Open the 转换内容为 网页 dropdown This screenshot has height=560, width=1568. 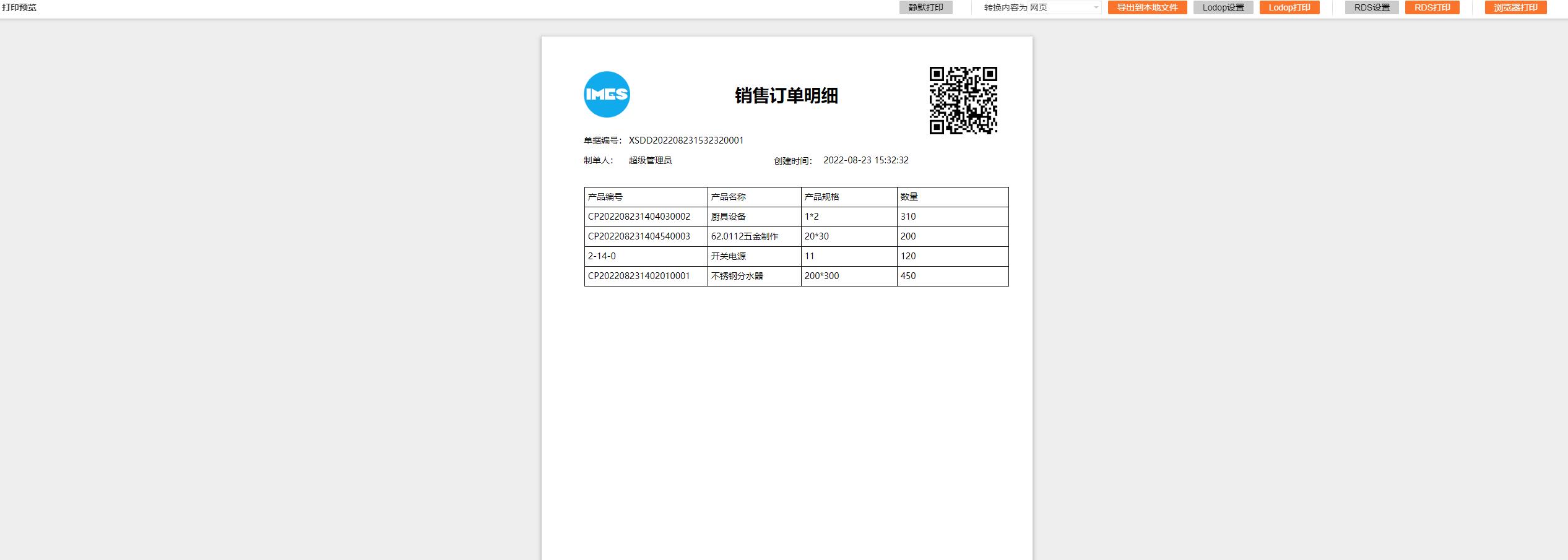(x=1063, y=7)
